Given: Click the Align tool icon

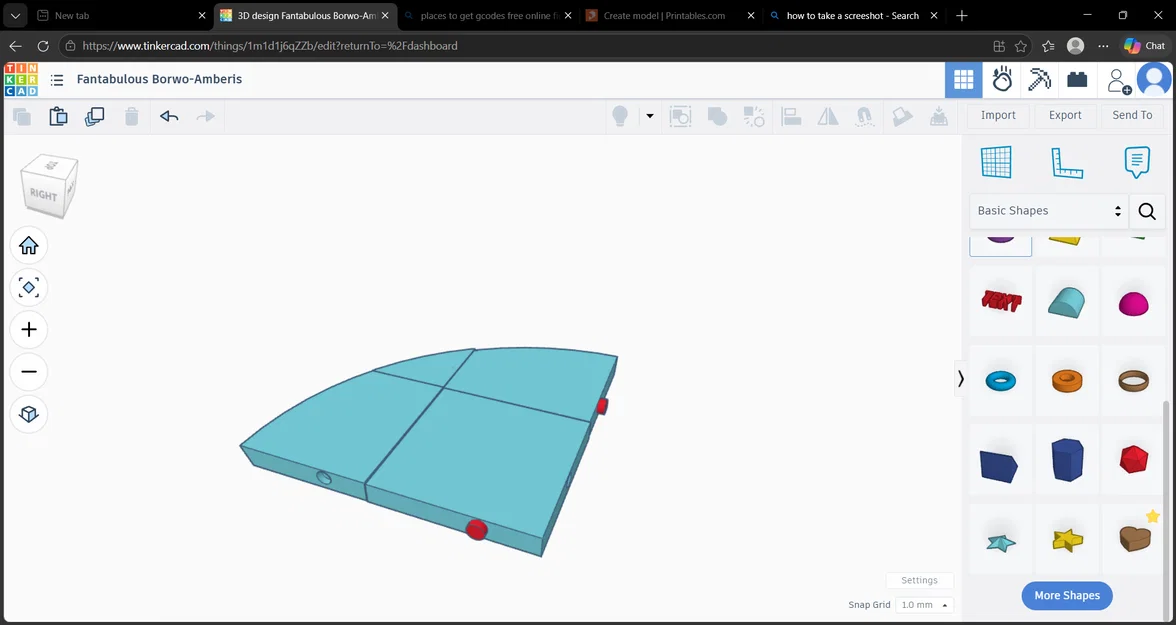Looking at the screenshot, I should click(791, 116).
